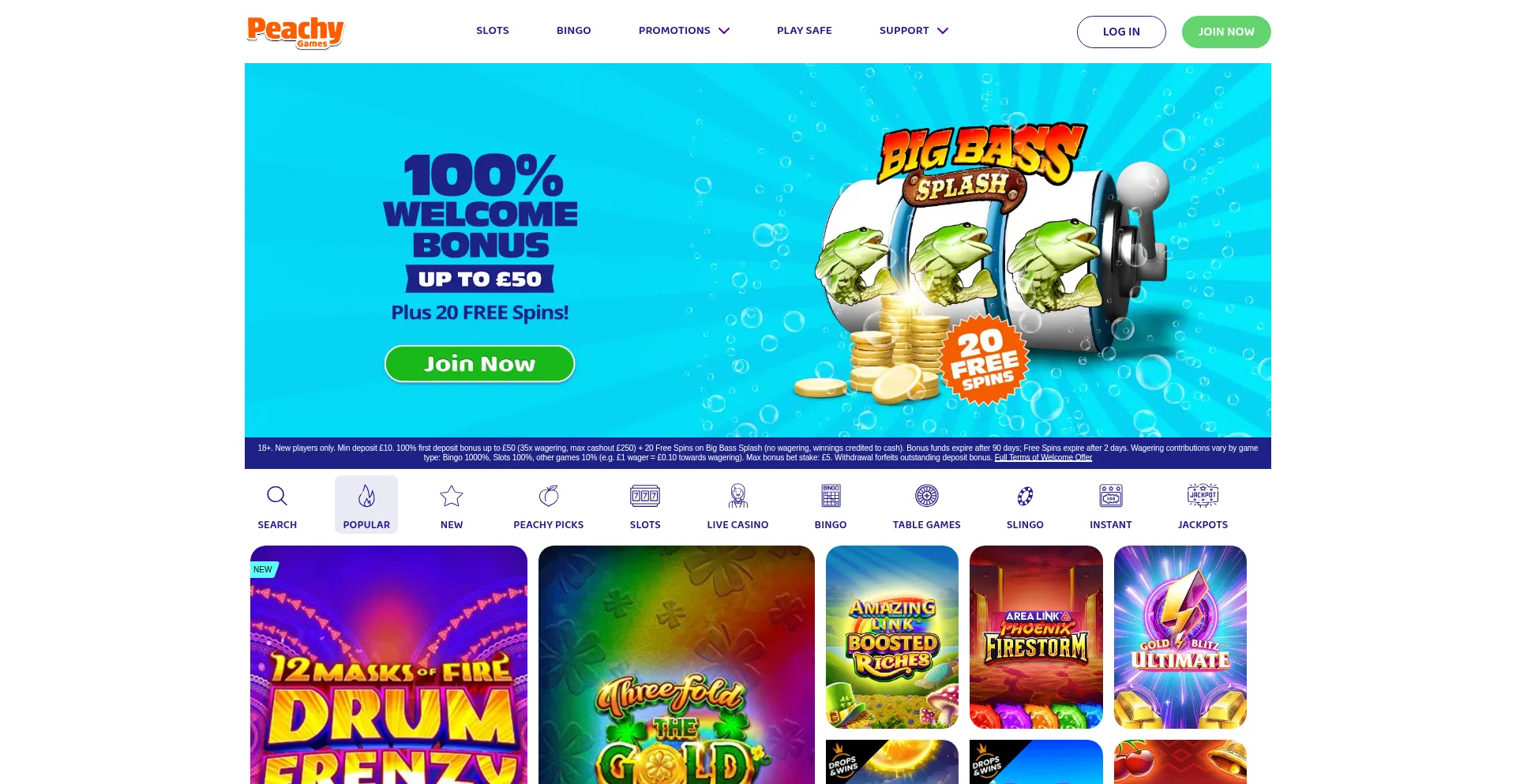The height and width of the screenshot is (784, 1516).
Task: Expand the Support dropdown menu
Action: tap(914, 31)
